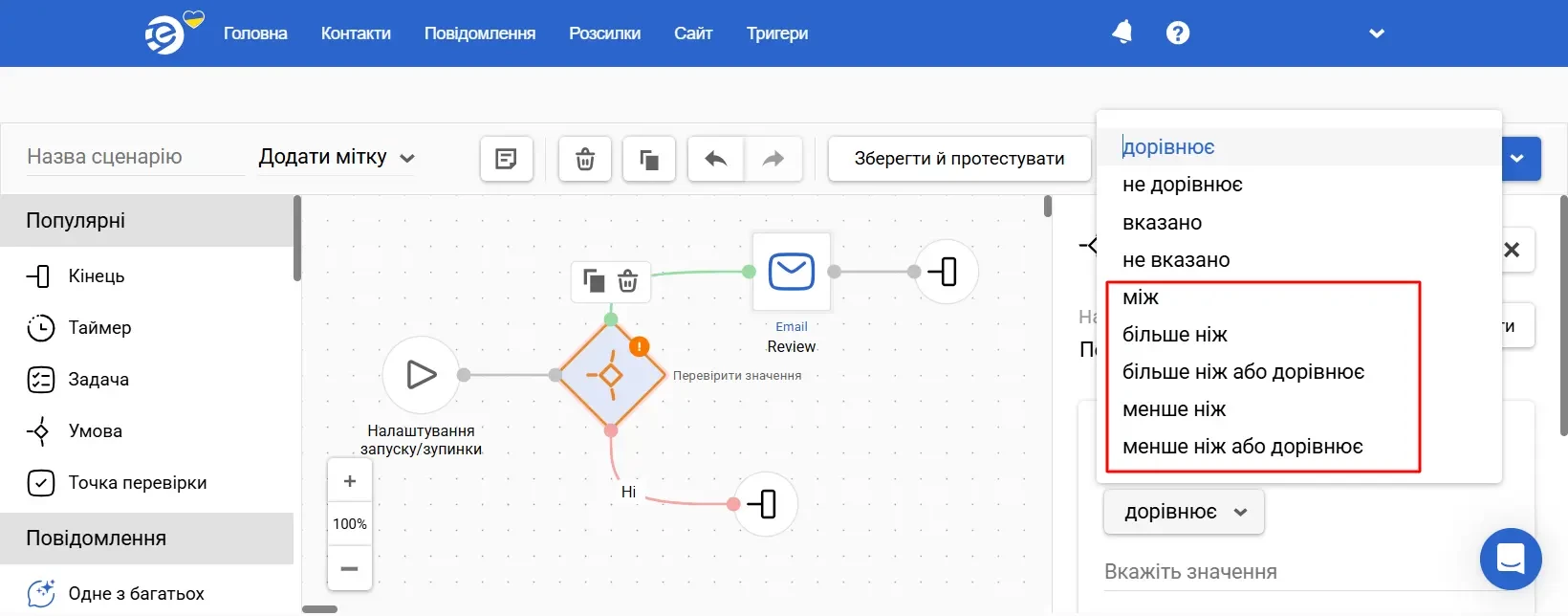Expand the Додати мітку dropdown
Viewport: 1568px width, 616px height.
click(x=337, y=157)
